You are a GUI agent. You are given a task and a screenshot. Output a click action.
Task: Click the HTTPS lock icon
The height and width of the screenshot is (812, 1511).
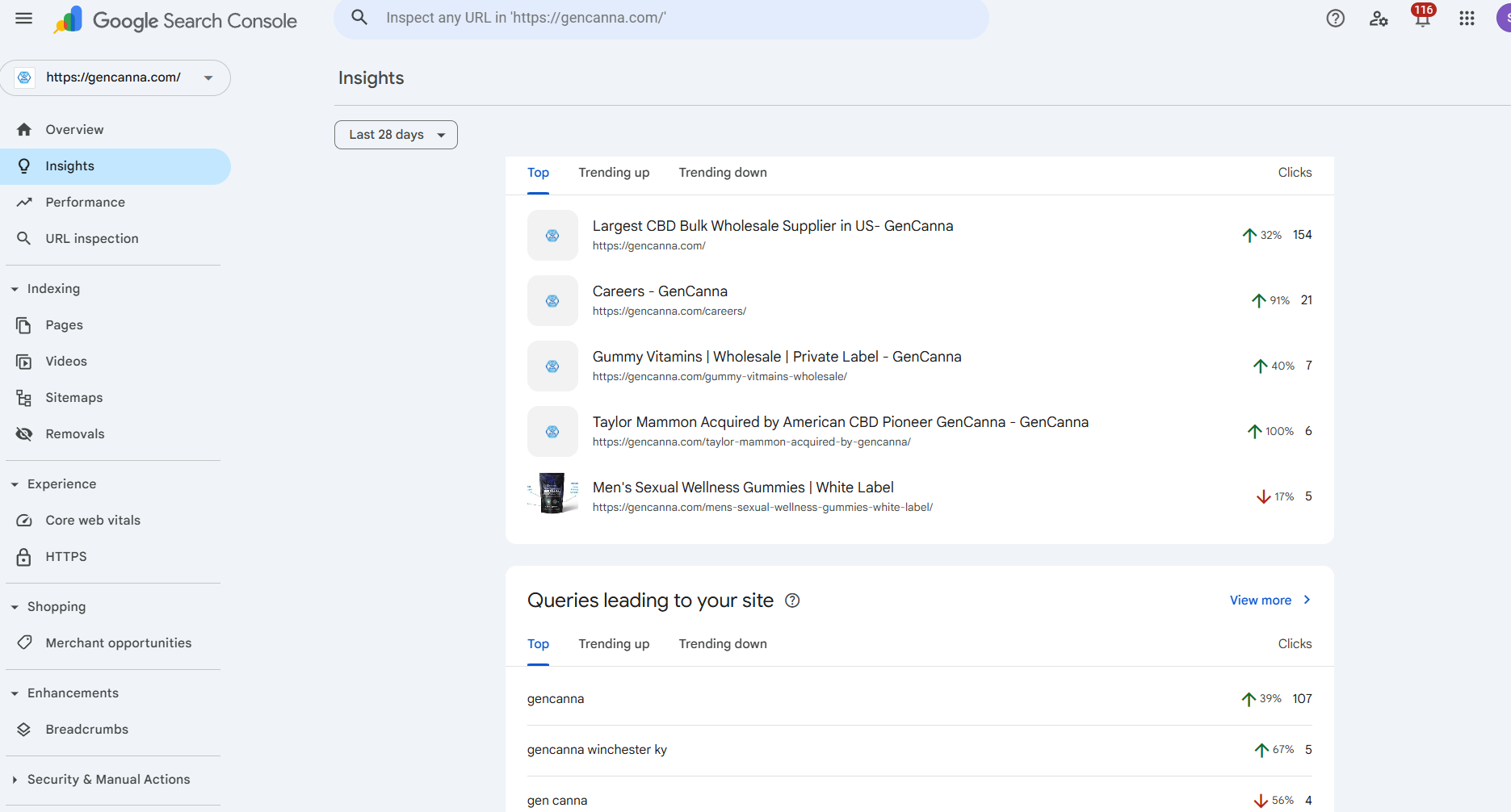coord(24,557)
